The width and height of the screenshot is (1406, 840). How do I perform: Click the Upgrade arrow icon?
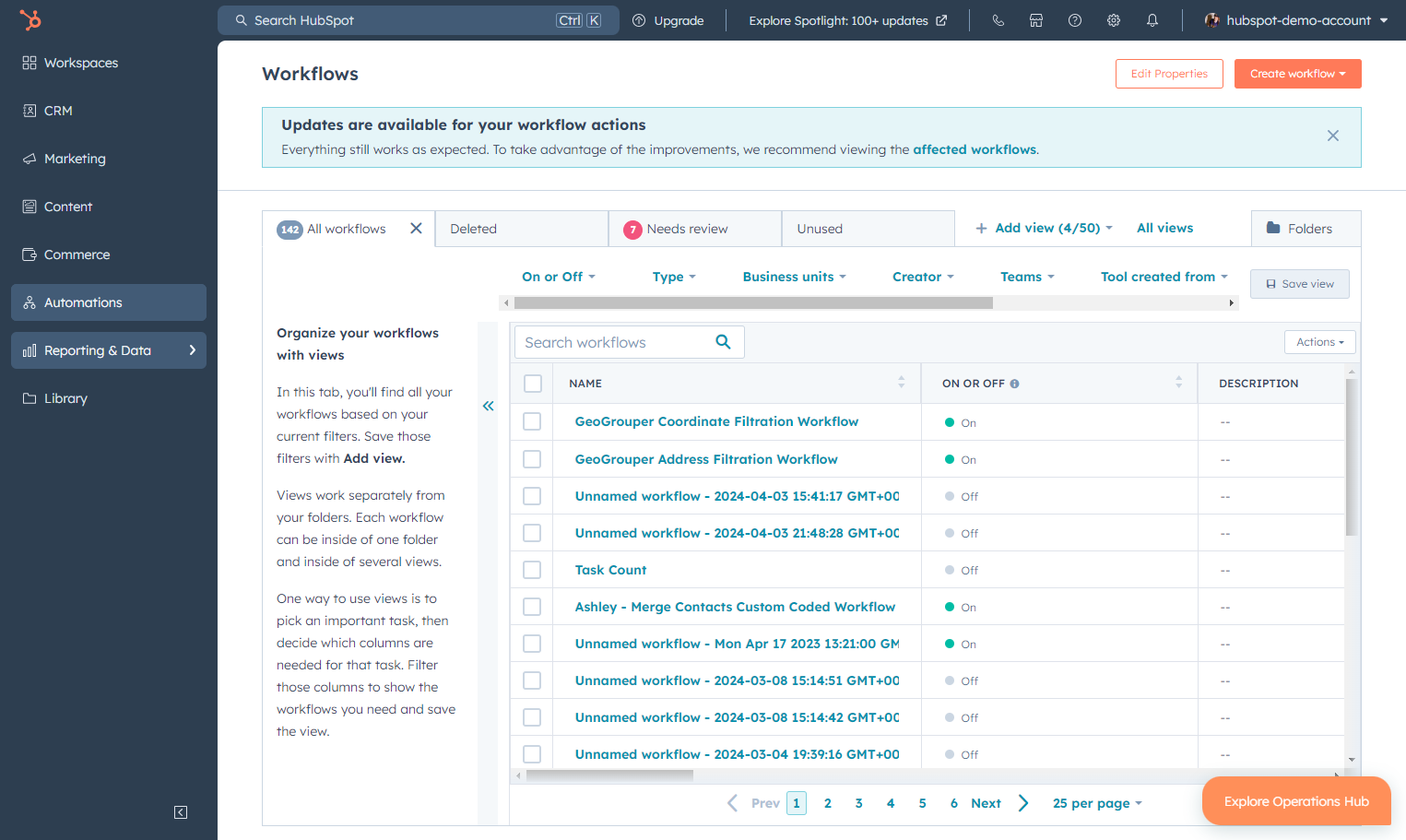pos(639,20)
